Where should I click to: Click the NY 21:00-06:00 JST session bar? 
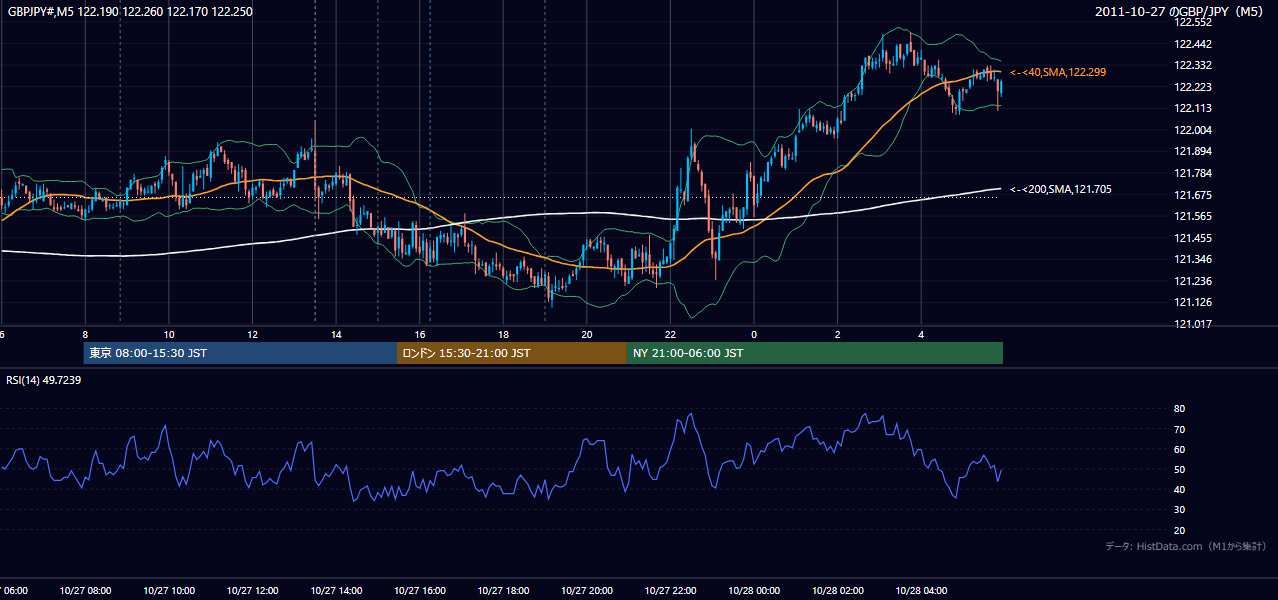[x=815, y=353]
